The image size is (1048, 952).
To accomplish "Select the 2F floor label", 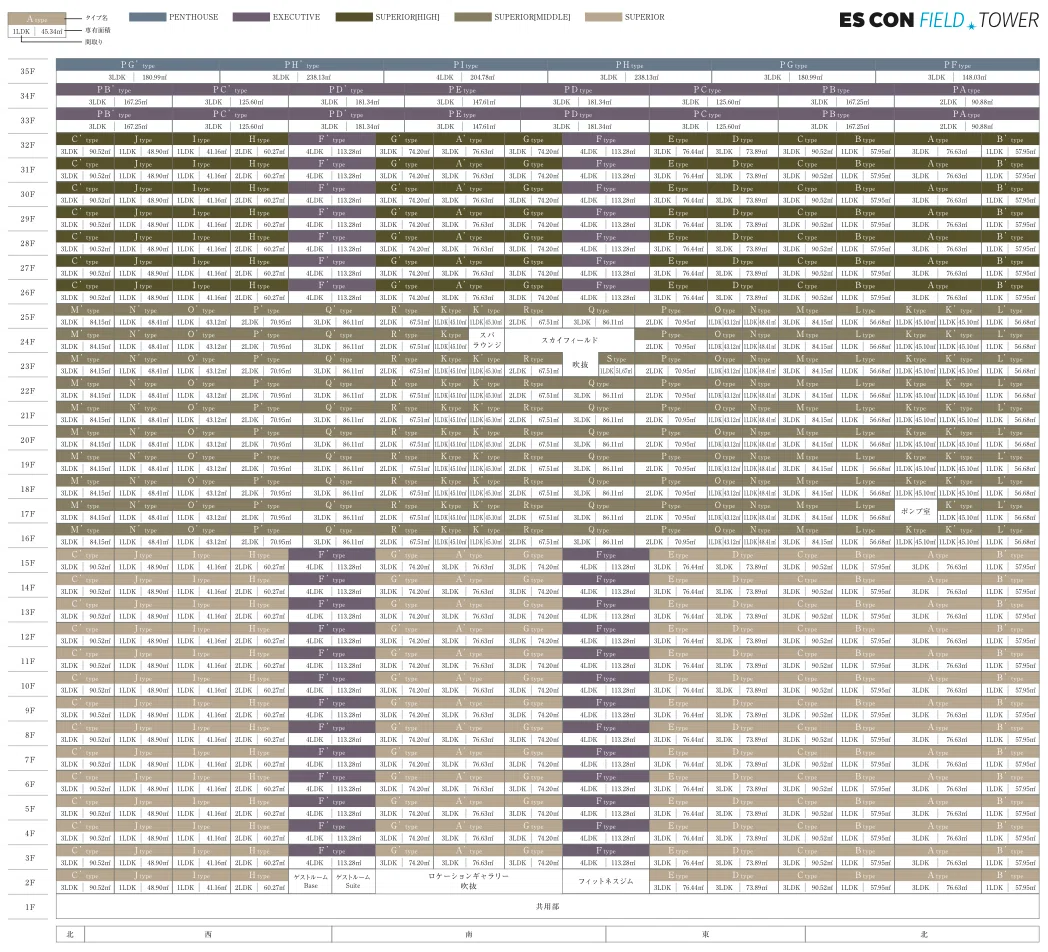I will pyautogui.click(x=29, y=883).
